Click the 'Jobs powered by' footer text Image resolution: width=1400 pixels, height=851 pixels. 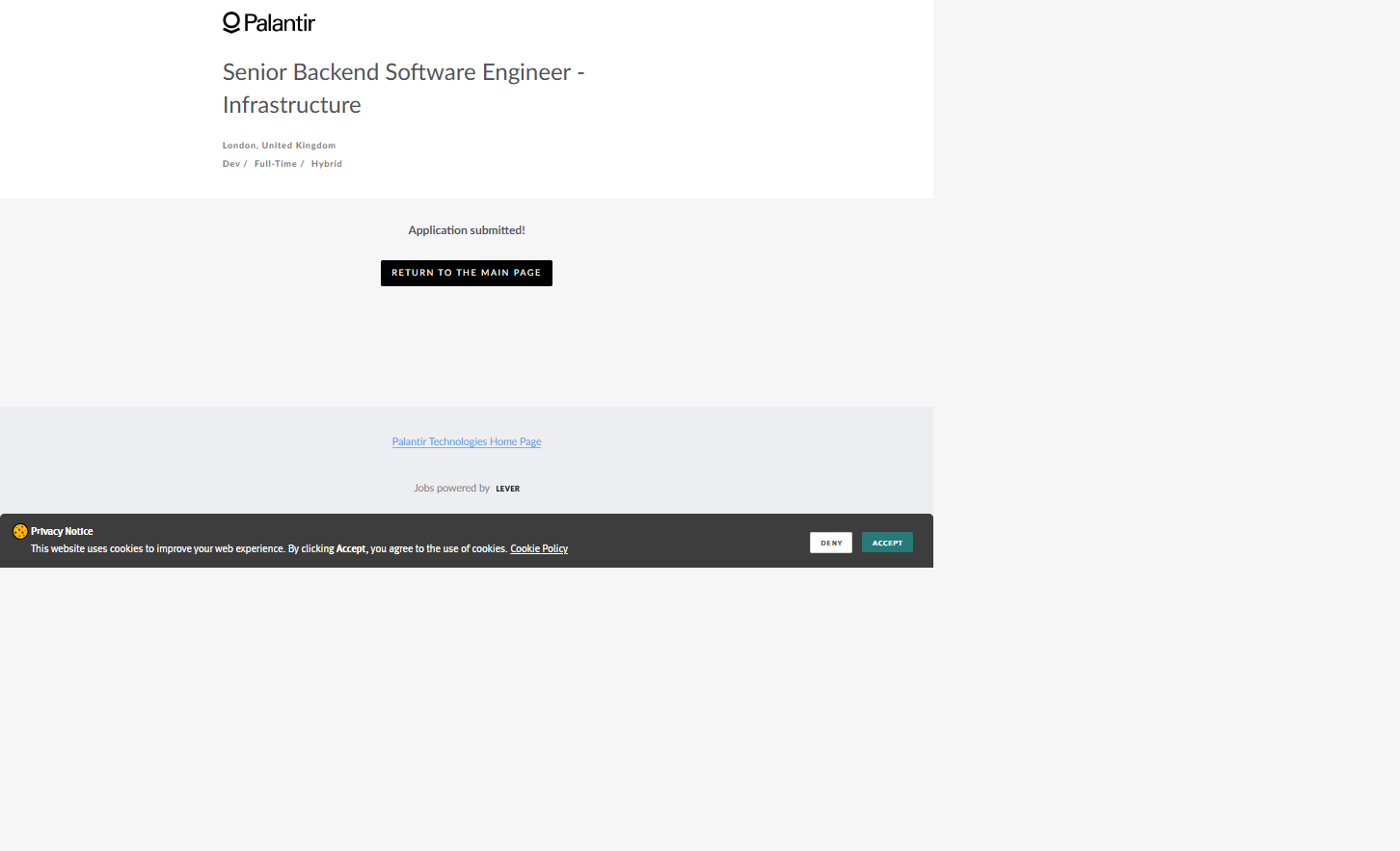click(451, 489)
